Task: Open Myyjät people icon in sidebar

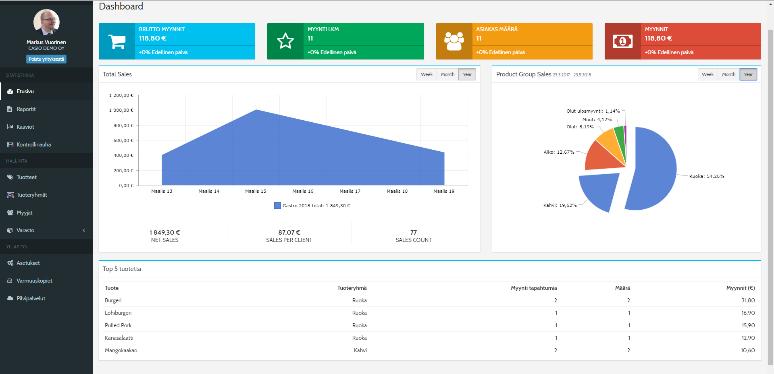Action: pos(9,213)
